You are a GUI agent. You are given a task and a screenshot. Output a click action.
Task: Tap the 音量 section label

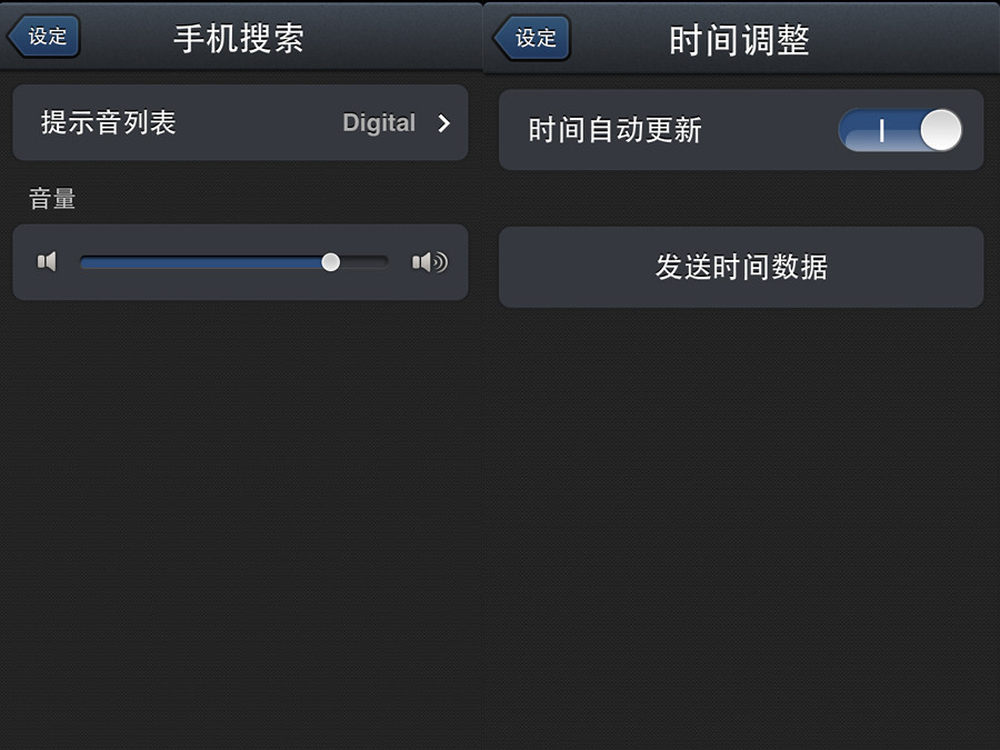tap(52, 198)
